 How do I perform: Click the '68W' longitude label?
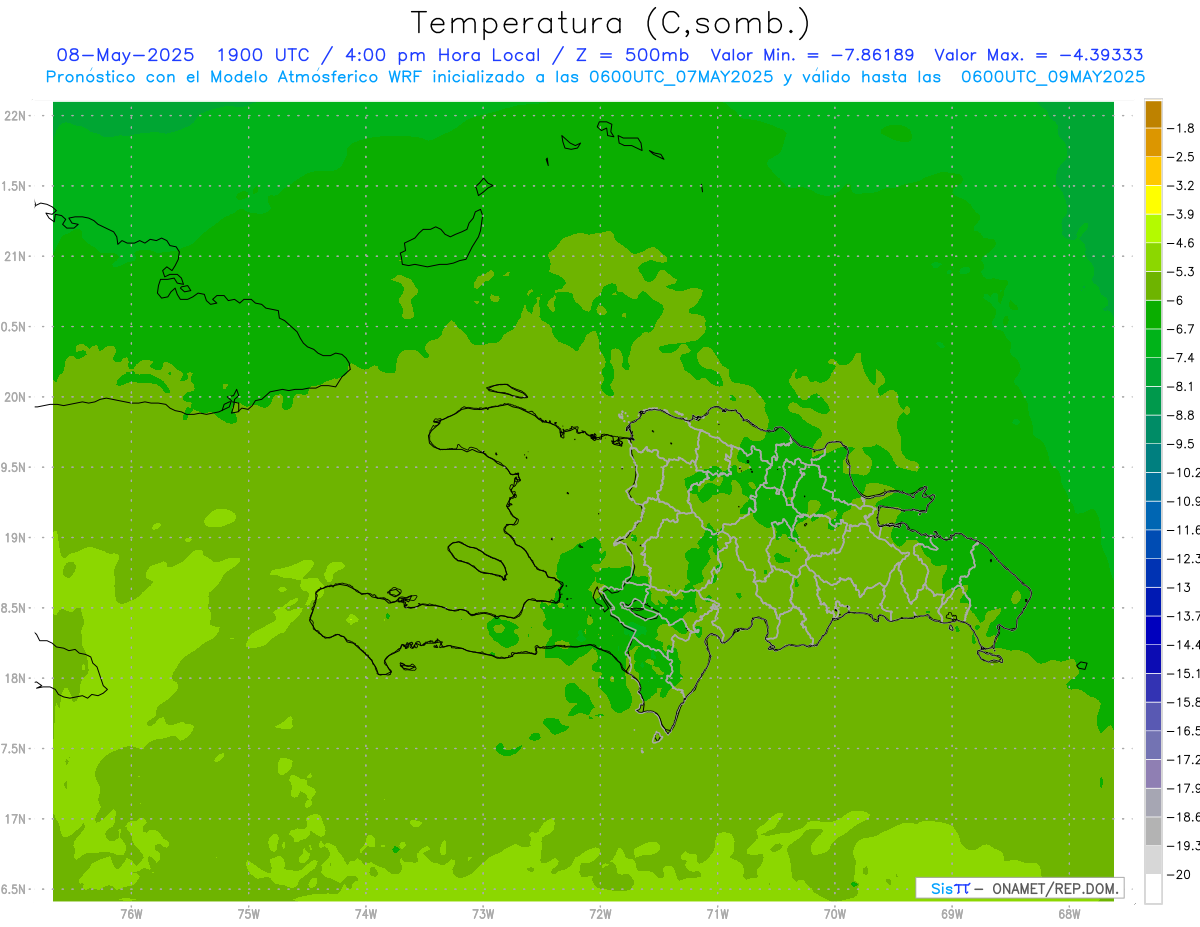tap(1069, 914)
